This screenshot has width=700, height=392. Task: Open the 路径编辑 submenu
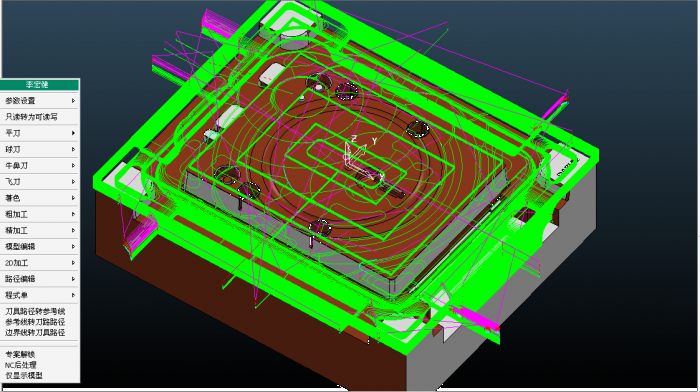(x=39, y=279)
